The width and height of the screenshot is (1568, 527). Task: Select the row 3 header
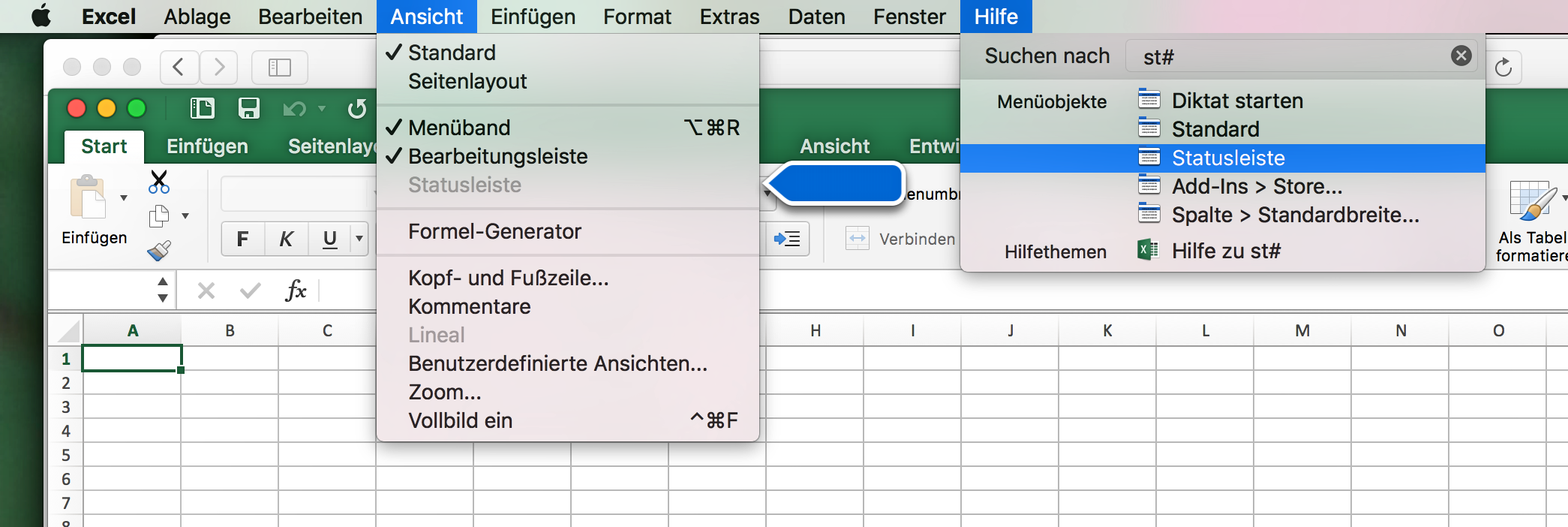click(x=66, y=407)
